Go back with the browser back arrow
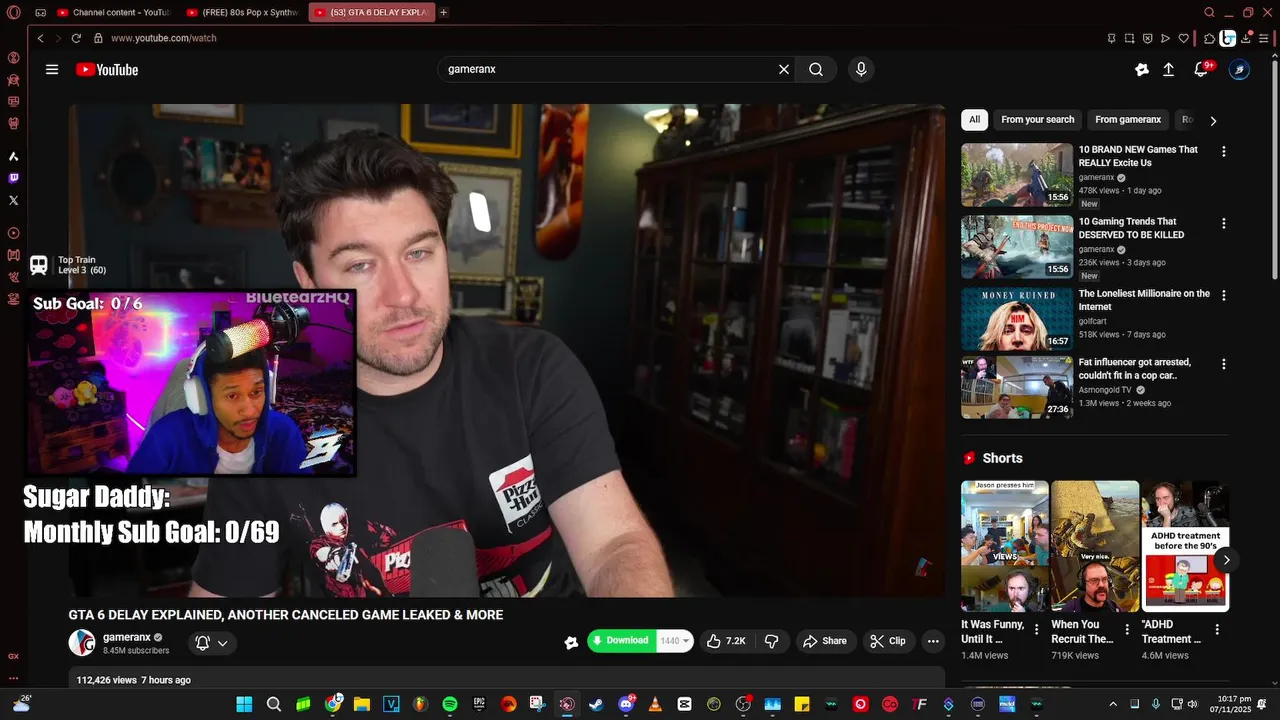 coord(40,38)
